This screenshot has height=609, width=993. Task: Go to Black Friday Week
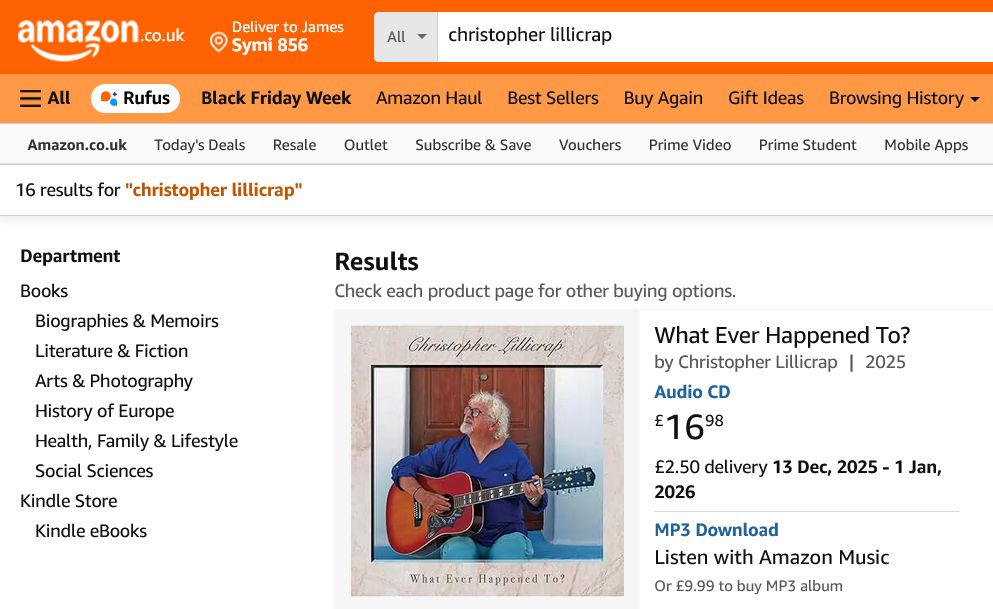point(276,98)
